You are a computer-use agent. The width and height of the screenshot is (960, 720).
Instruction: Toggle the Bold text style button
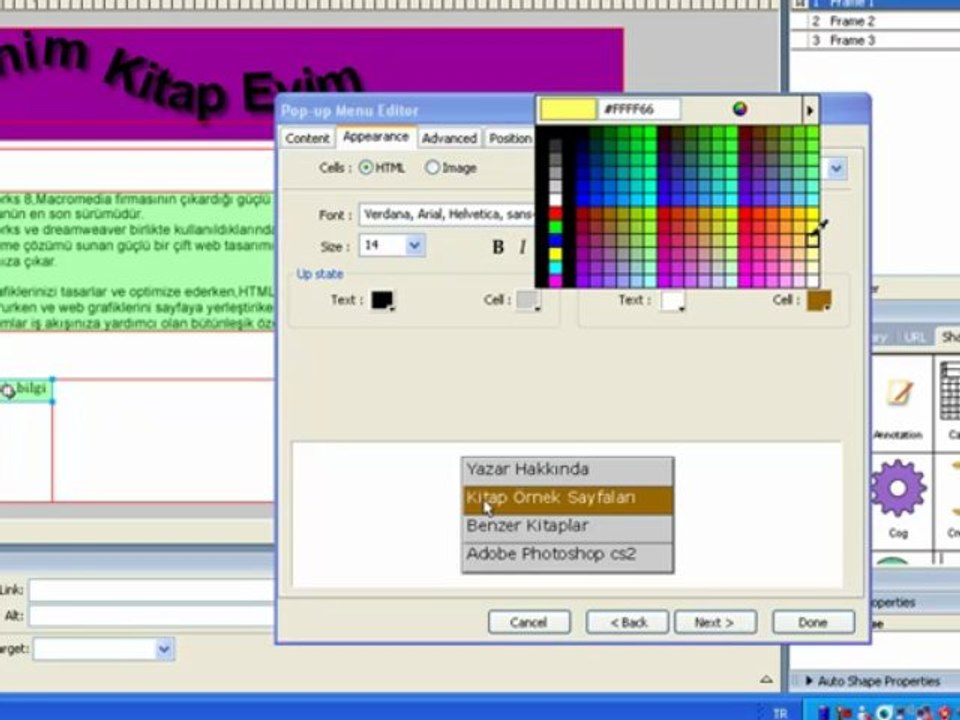tap(498, 247)
